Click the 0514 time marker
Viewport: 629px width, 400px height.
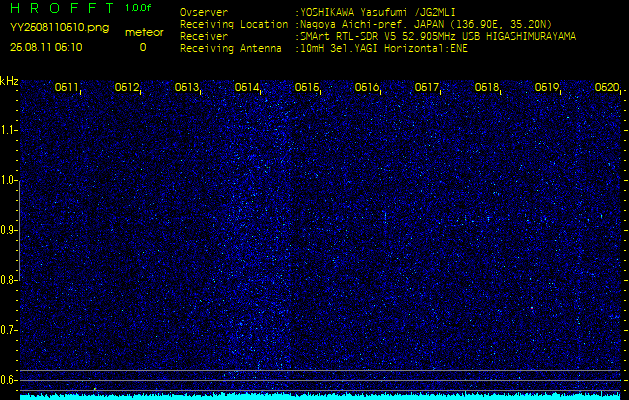[246, 87]
